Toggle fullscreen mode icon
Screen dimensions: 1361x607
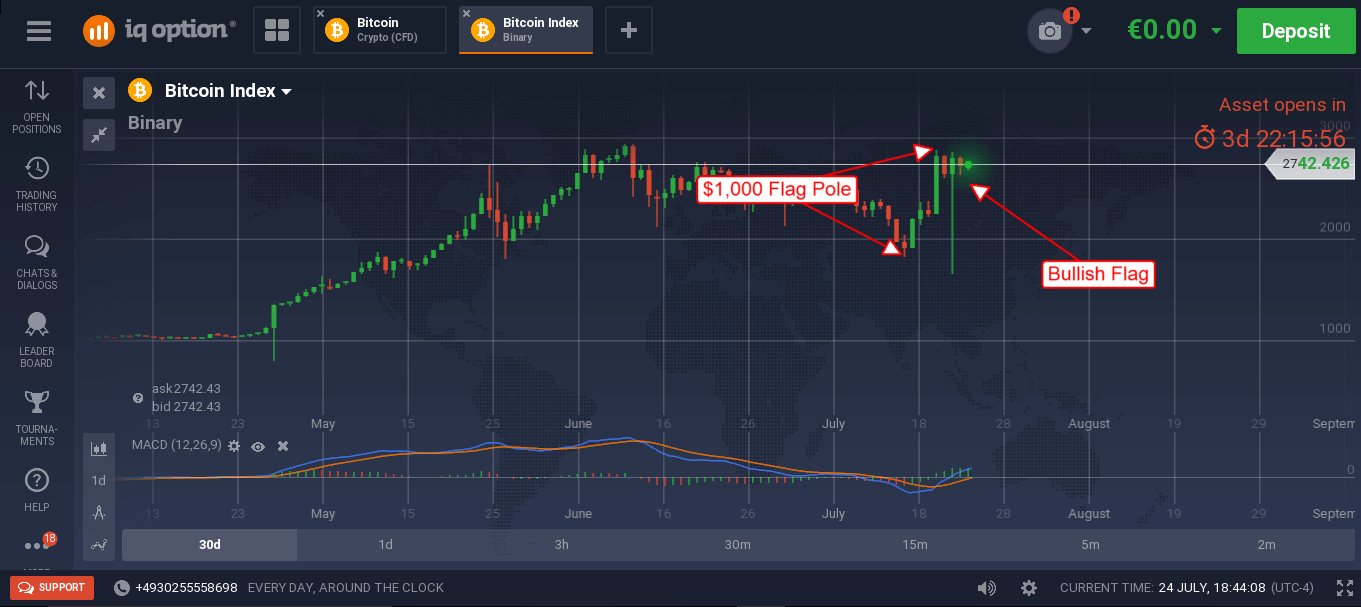[1345, 588]
